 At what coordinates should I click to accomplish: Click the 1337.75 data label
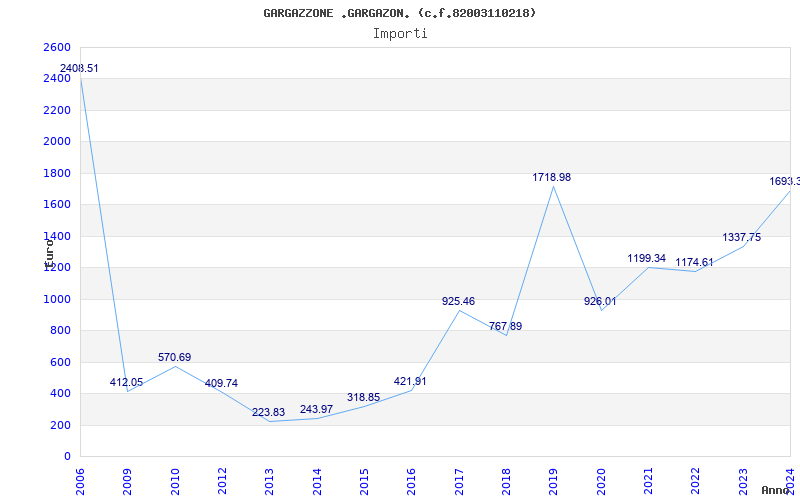(742, 237)
